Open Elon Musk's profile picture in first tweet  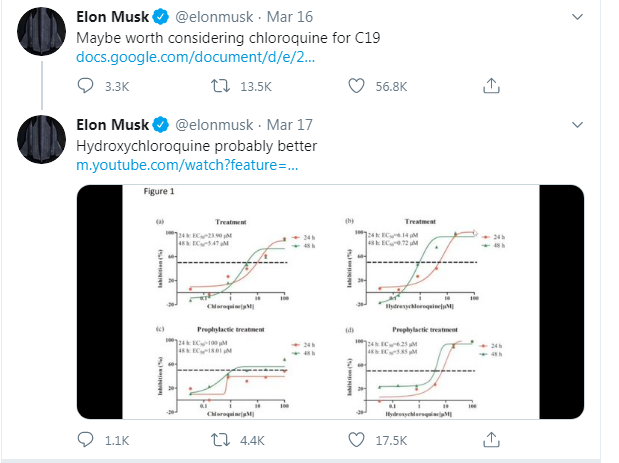[42, 31]
